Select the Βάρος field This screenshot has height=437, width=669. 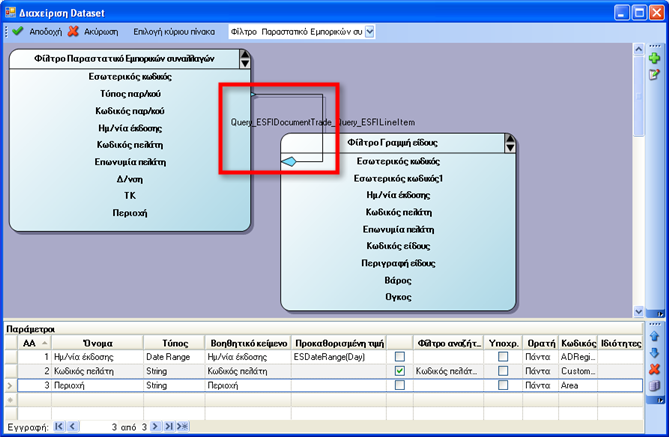point(398,280)
